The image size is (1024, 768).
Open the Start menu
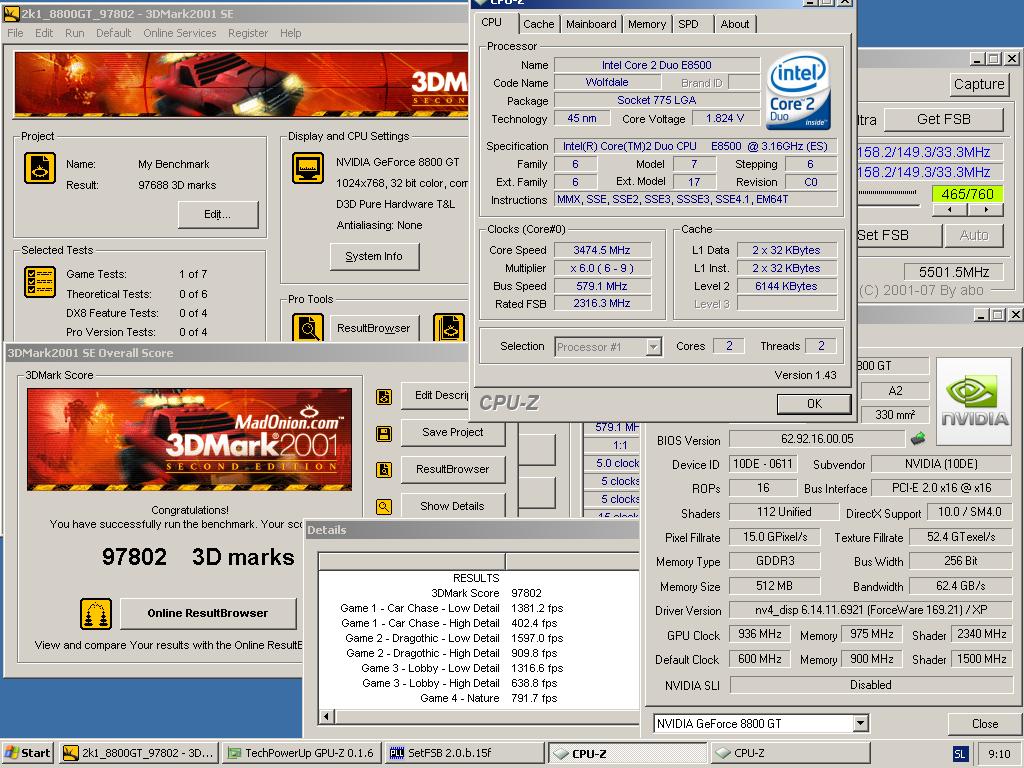click(x=27, y=753)
